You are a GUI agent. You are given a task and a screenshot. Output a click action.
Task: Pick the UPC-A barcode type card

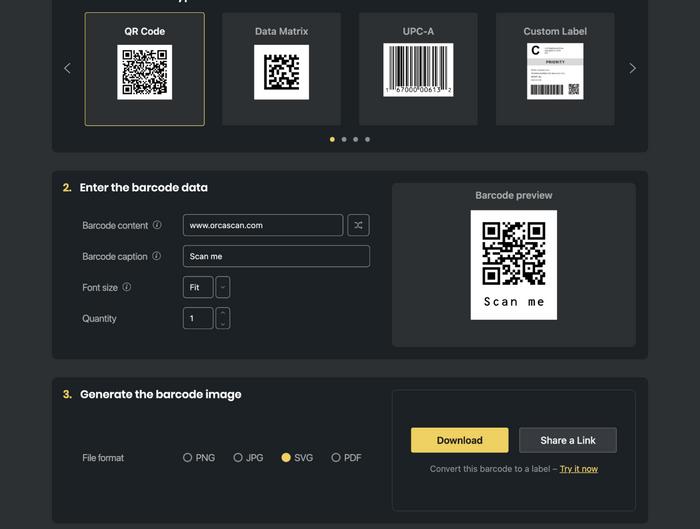coord(418,69)
